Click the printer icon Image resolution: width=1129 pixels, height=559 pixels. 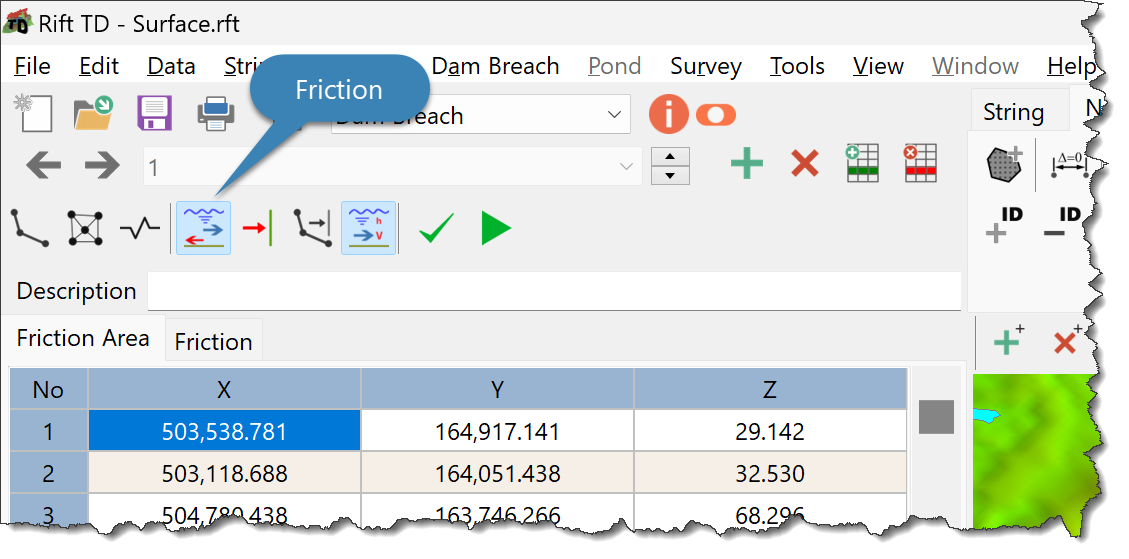[x=216, y=114]
